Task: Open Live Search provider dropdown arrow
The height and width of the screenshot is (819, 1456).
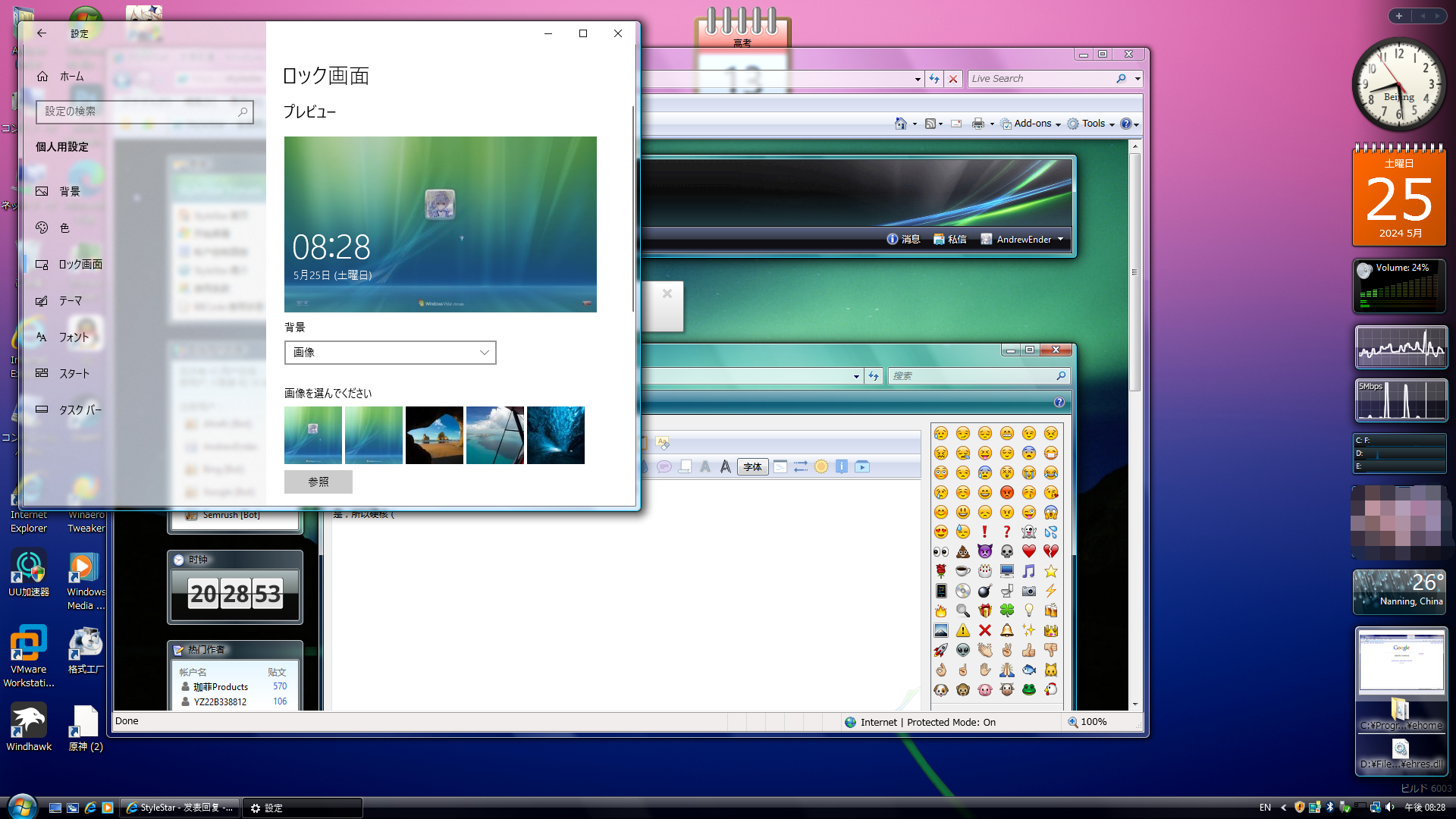Action: coord(1137,79)
